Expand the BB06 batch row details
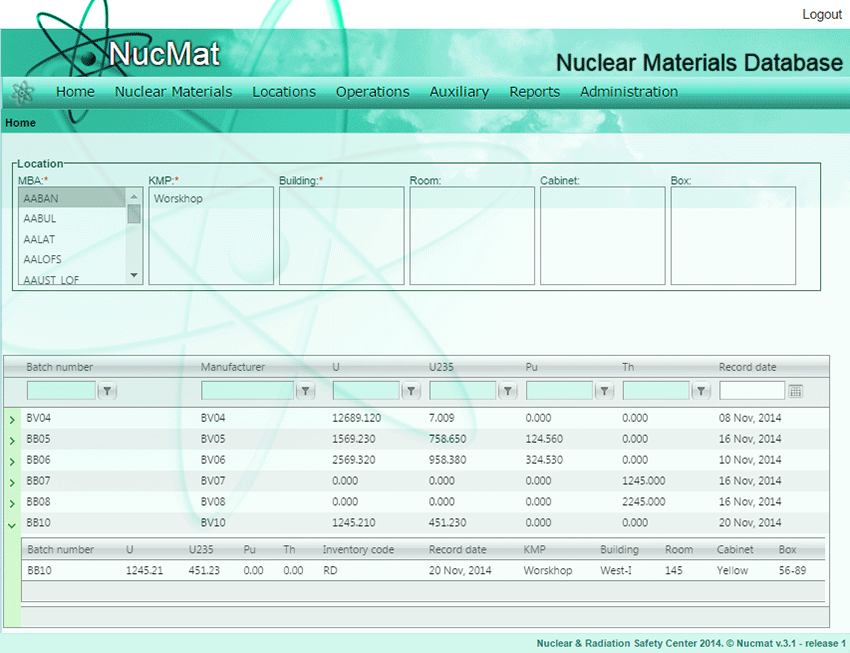 pyautogui.click(x=12, y=461)
